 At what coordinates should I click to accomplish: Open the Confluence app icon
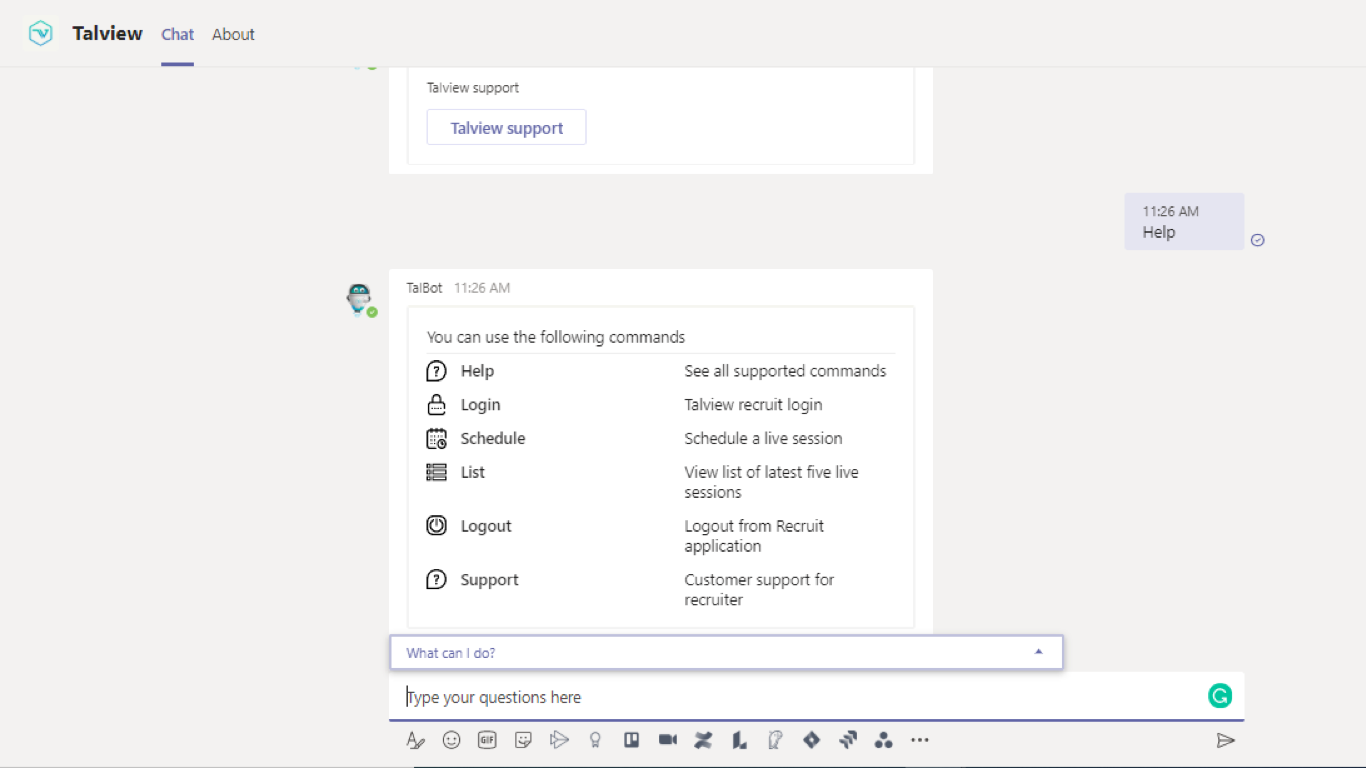click(x=703, y=740)
